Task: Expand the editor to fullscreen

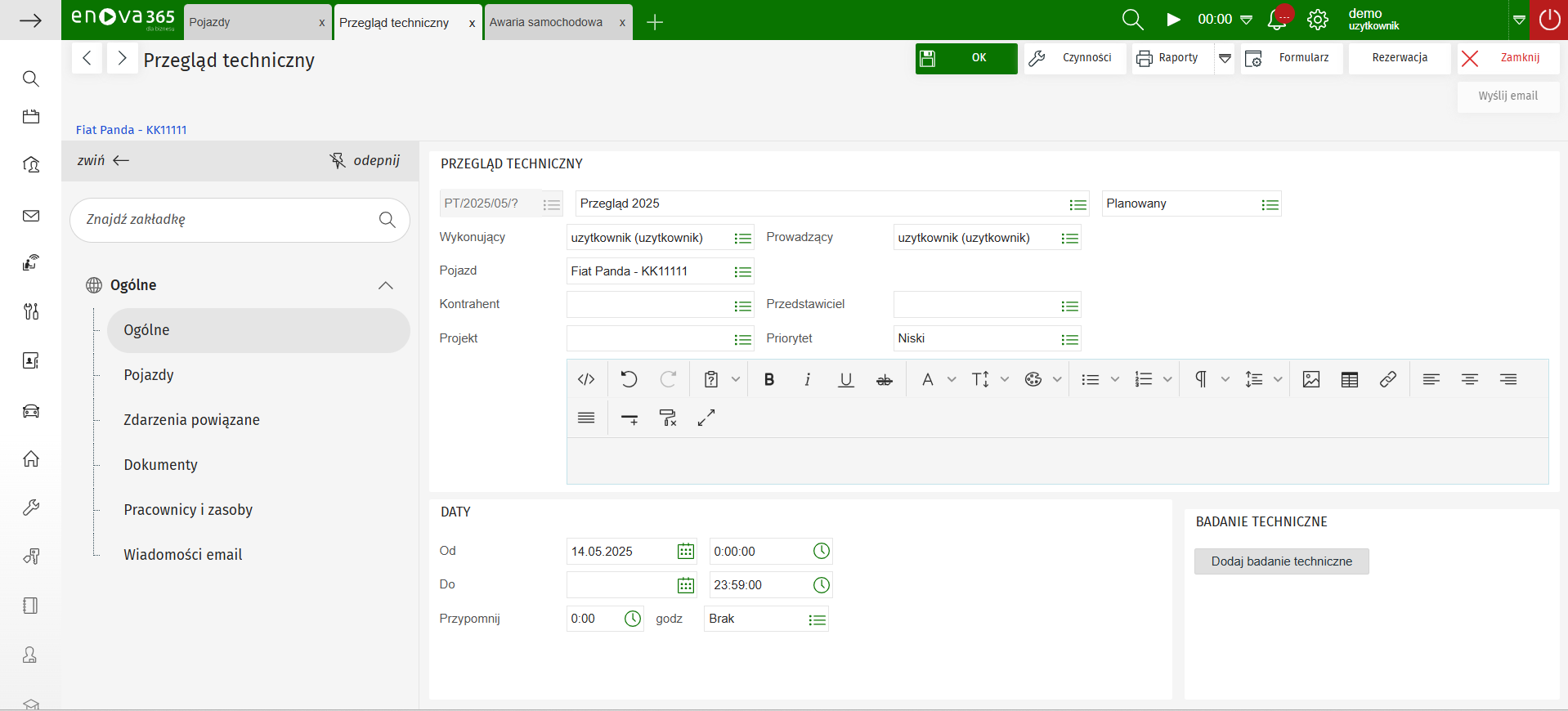Action: click(706, 418)
